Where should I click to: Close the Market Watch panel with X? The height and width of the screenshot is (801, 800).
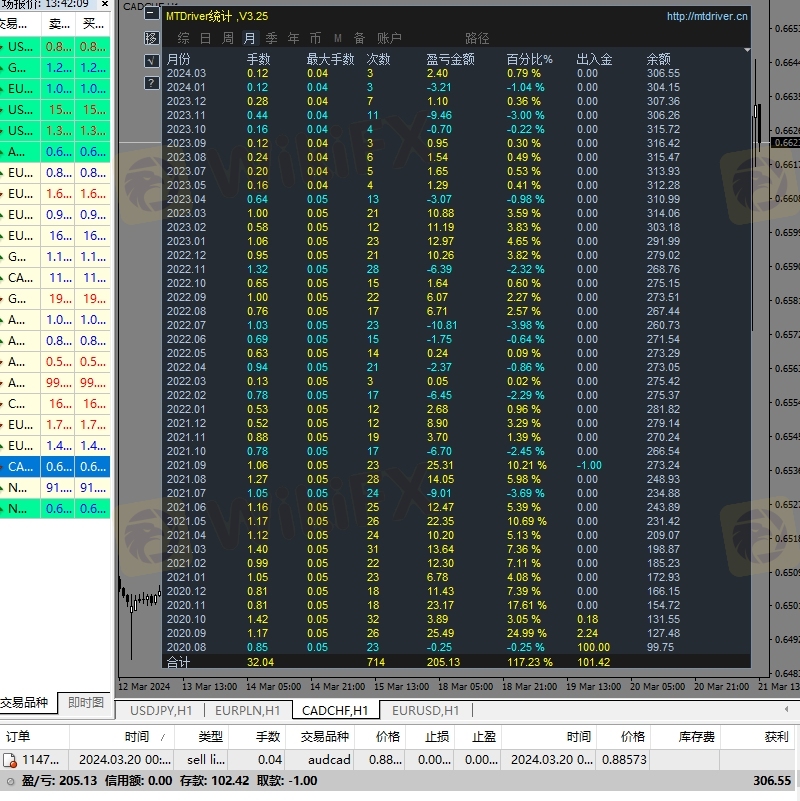(x=105, y=4)
